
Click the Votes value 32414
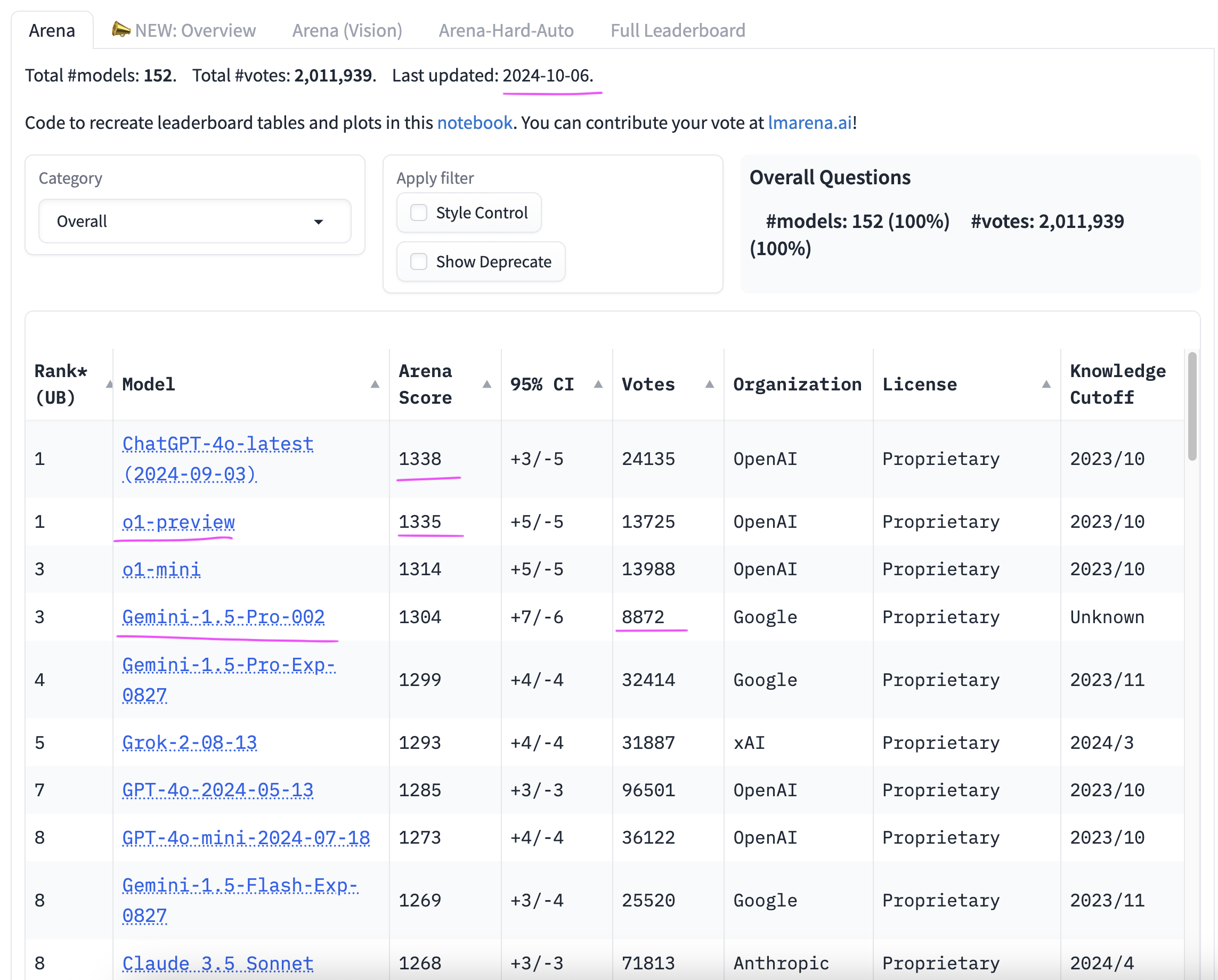pyautogui.click(x=648, y=680)
